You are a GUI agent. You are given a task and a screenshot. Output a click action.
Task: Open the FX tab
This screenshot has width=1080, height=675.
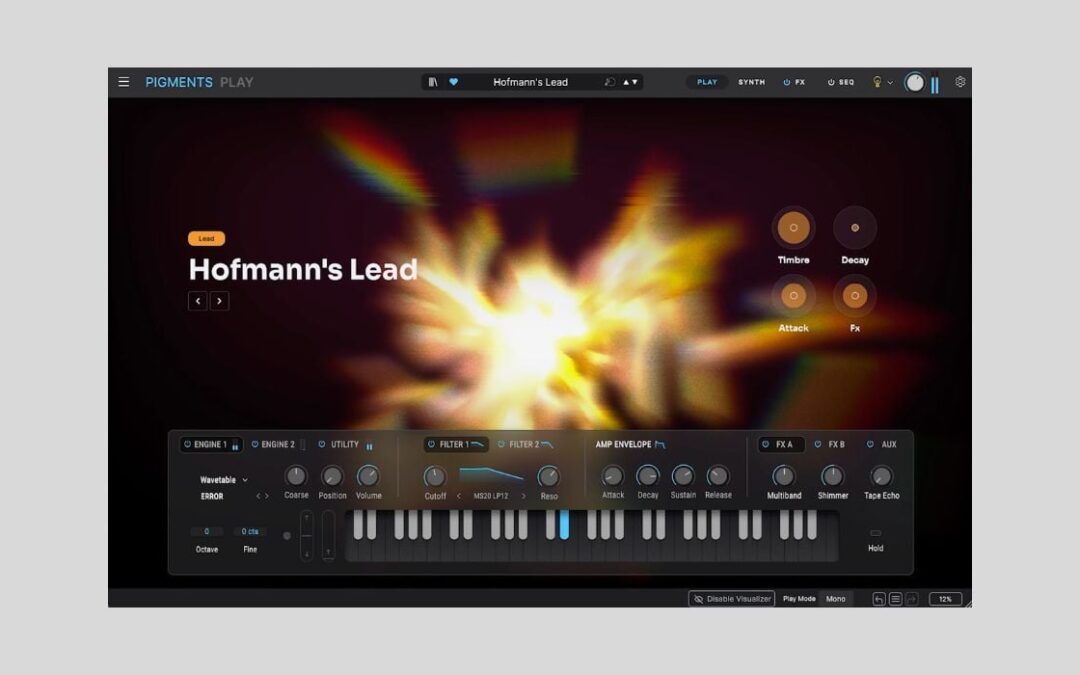(x=800, y=82)
